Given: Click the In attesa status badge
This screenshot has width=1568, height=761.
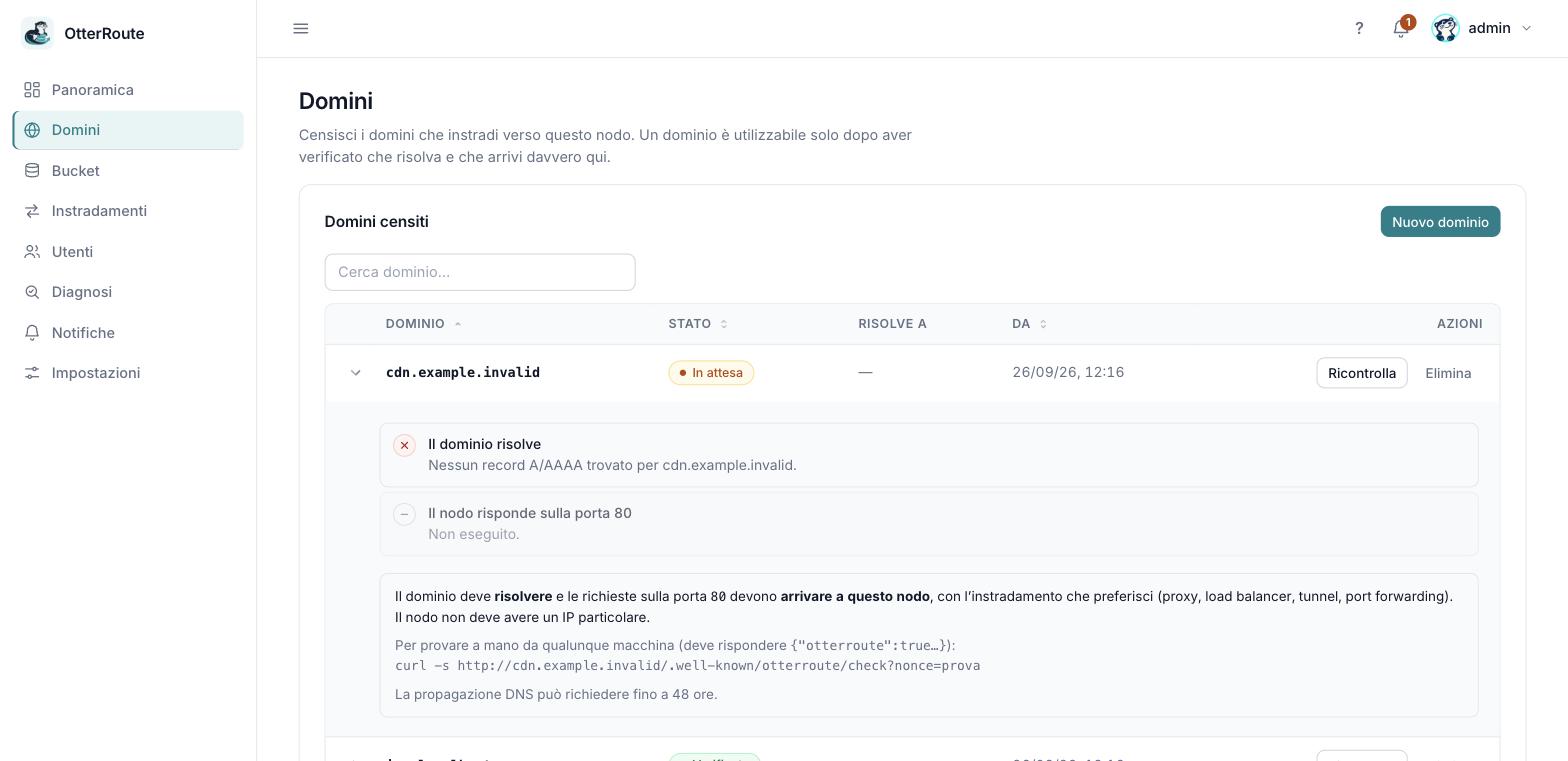Looking at the screenshot, I should (x=711, y=373).
